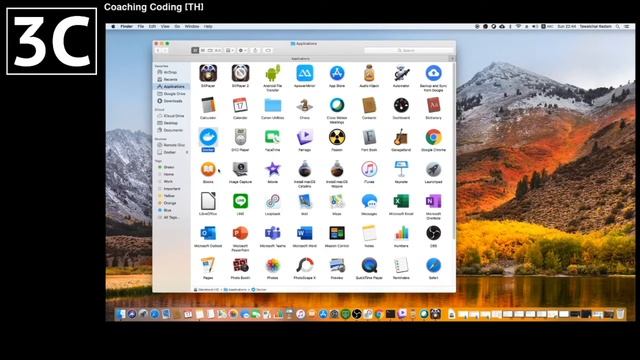Open the Numbers app
The width and height of the screenshot is (640, 360).
[401, 233]
